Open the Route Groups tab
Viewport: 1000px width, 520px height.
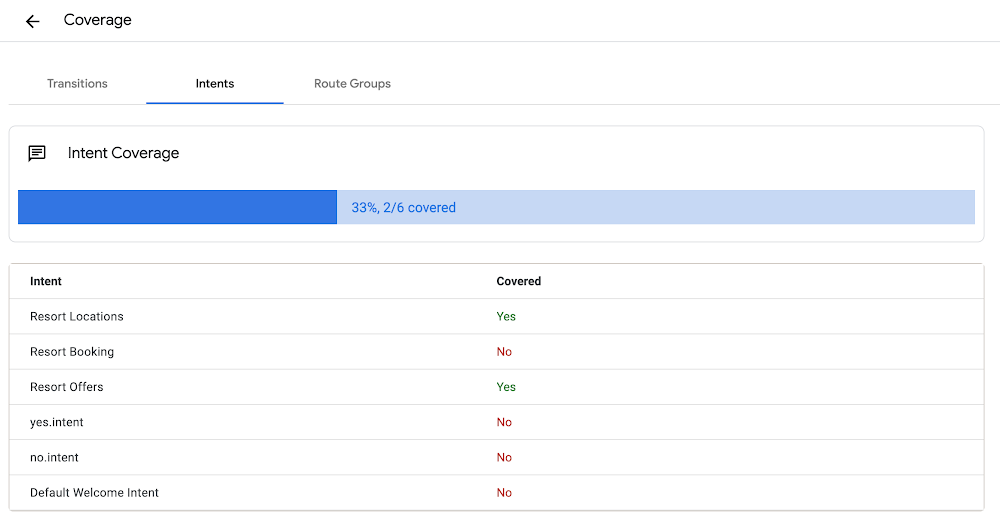click(352, 84)
